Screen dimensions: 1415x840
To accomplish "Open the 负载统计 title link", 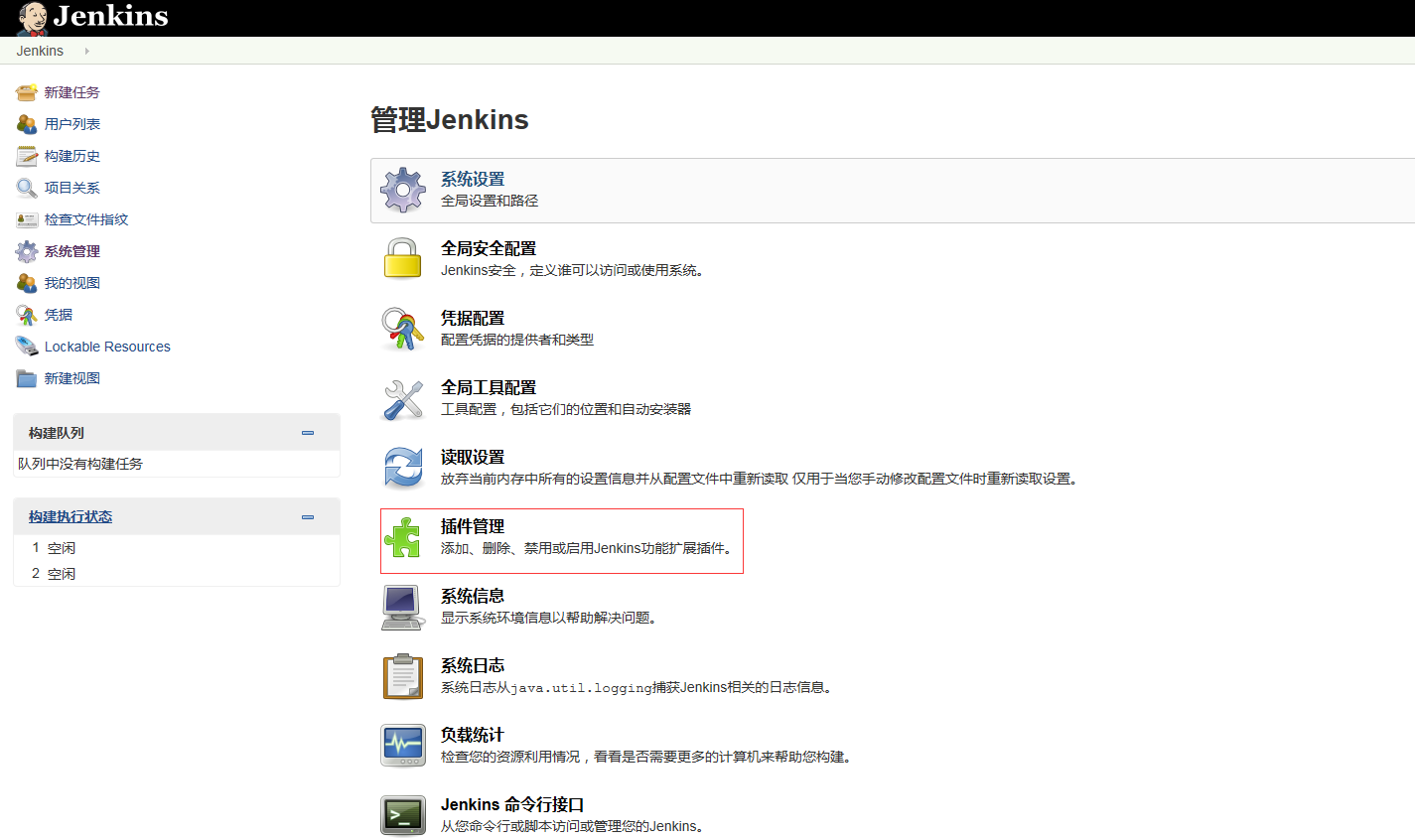I will [473, 735].
